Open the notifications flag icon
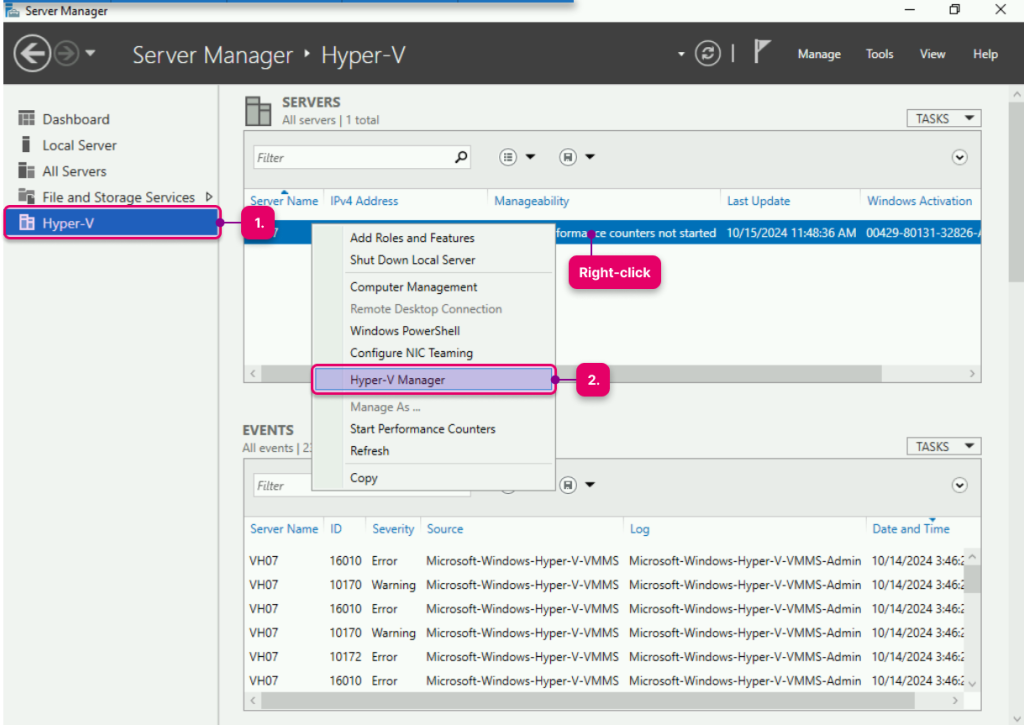Screen dimensions: 1024x725 tap(762, 54)
